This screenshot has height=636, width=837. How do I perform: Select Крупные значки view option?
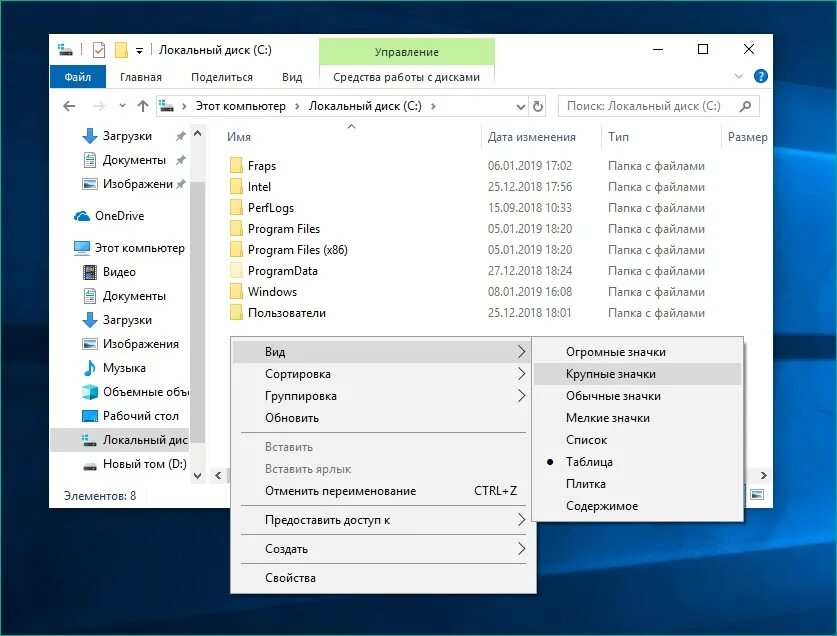(637, 374)
